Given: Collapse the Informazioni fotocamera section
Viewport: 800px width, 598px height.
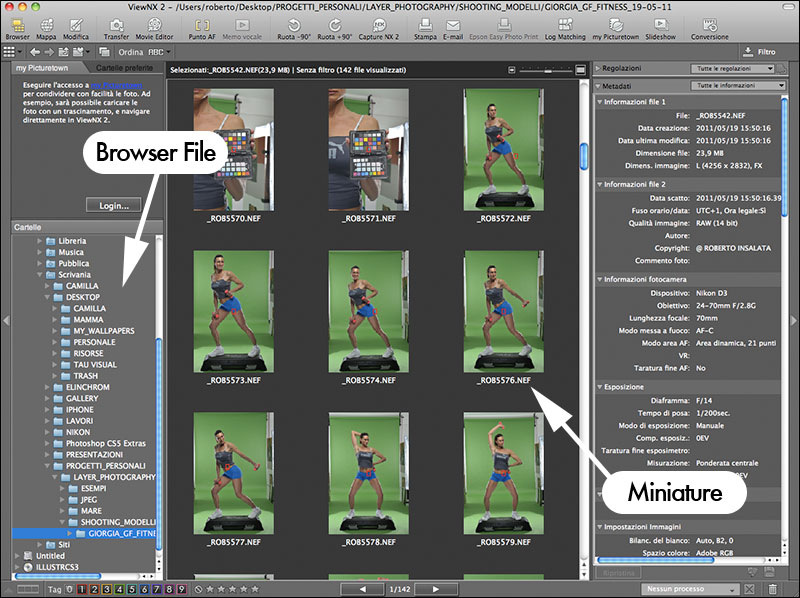Looking at the screenshot, I should click(x=599, y=280).
